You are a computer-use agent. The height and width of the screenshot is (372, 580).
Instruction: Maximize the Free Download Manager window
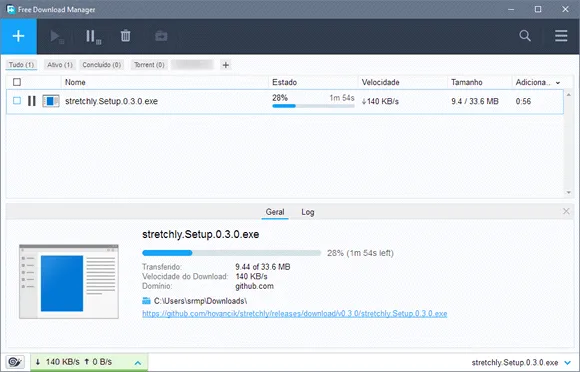(x=538, y=9)
